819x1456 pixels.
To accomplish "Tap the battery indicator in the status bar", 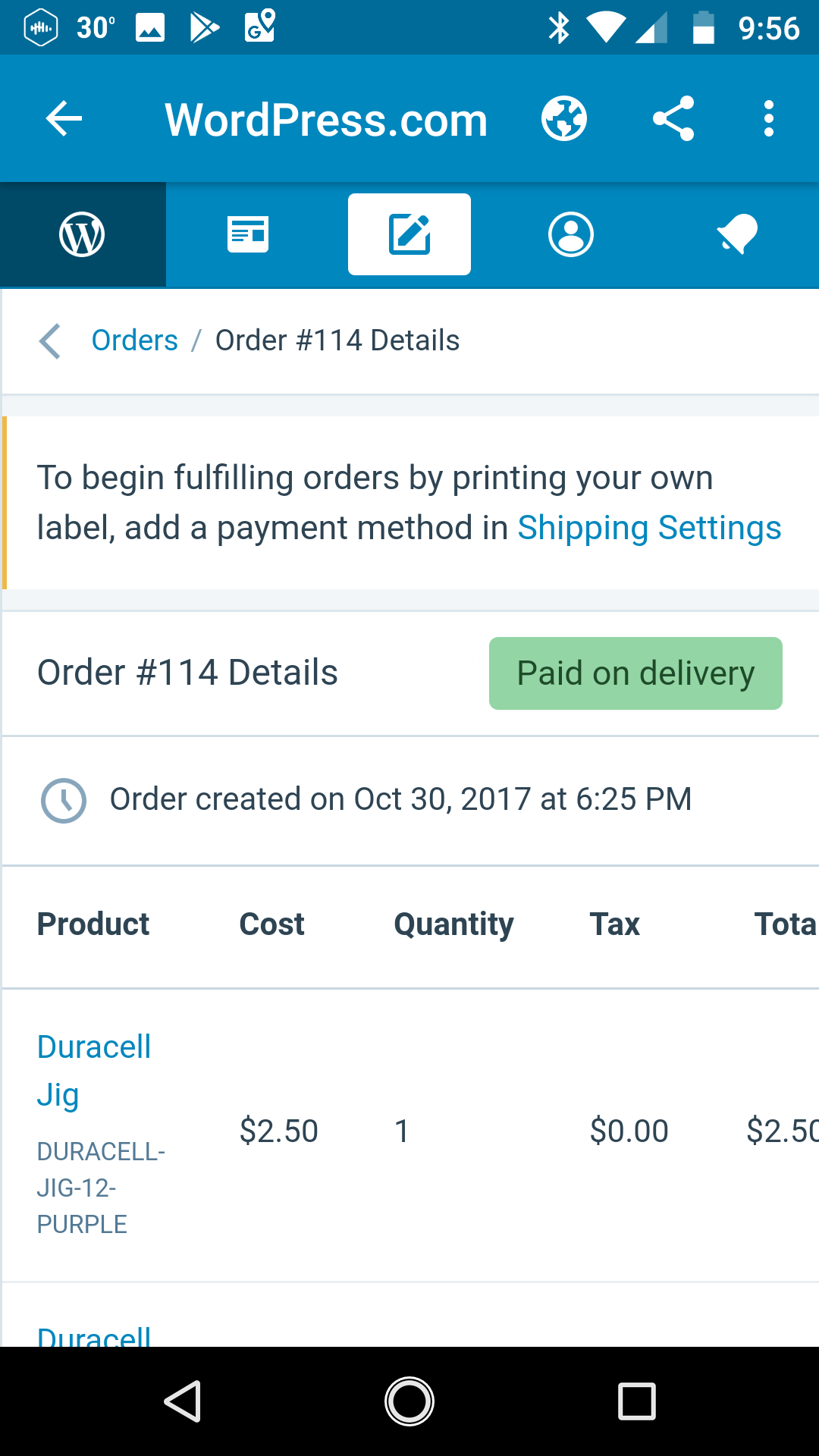I will pos(704,27).
